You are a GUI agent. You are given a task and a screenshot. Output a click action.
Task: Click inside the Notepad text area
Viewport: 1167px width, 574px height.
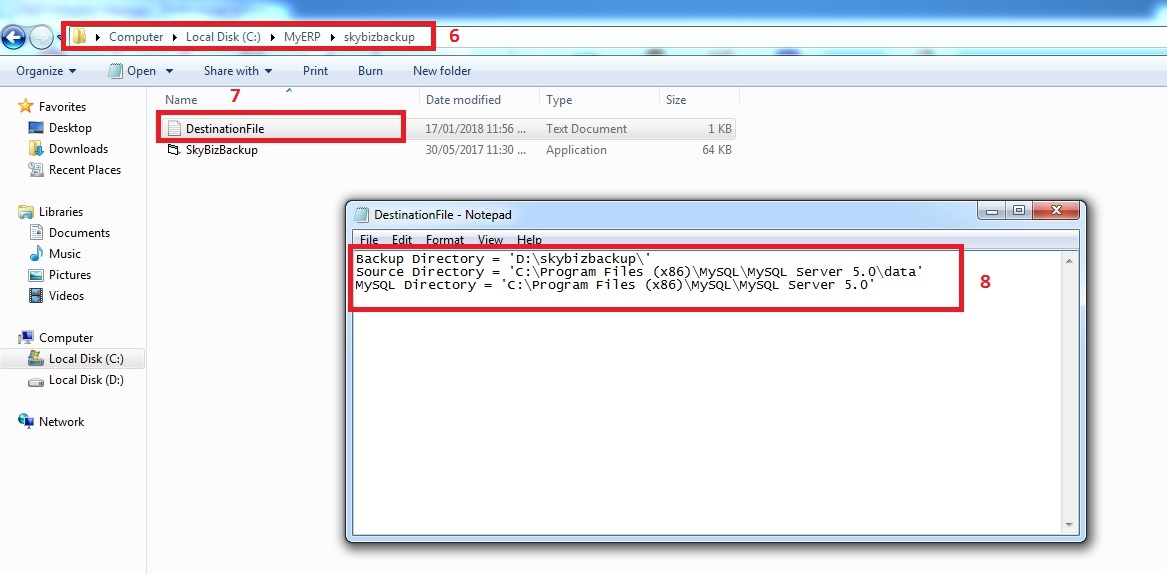700,420
